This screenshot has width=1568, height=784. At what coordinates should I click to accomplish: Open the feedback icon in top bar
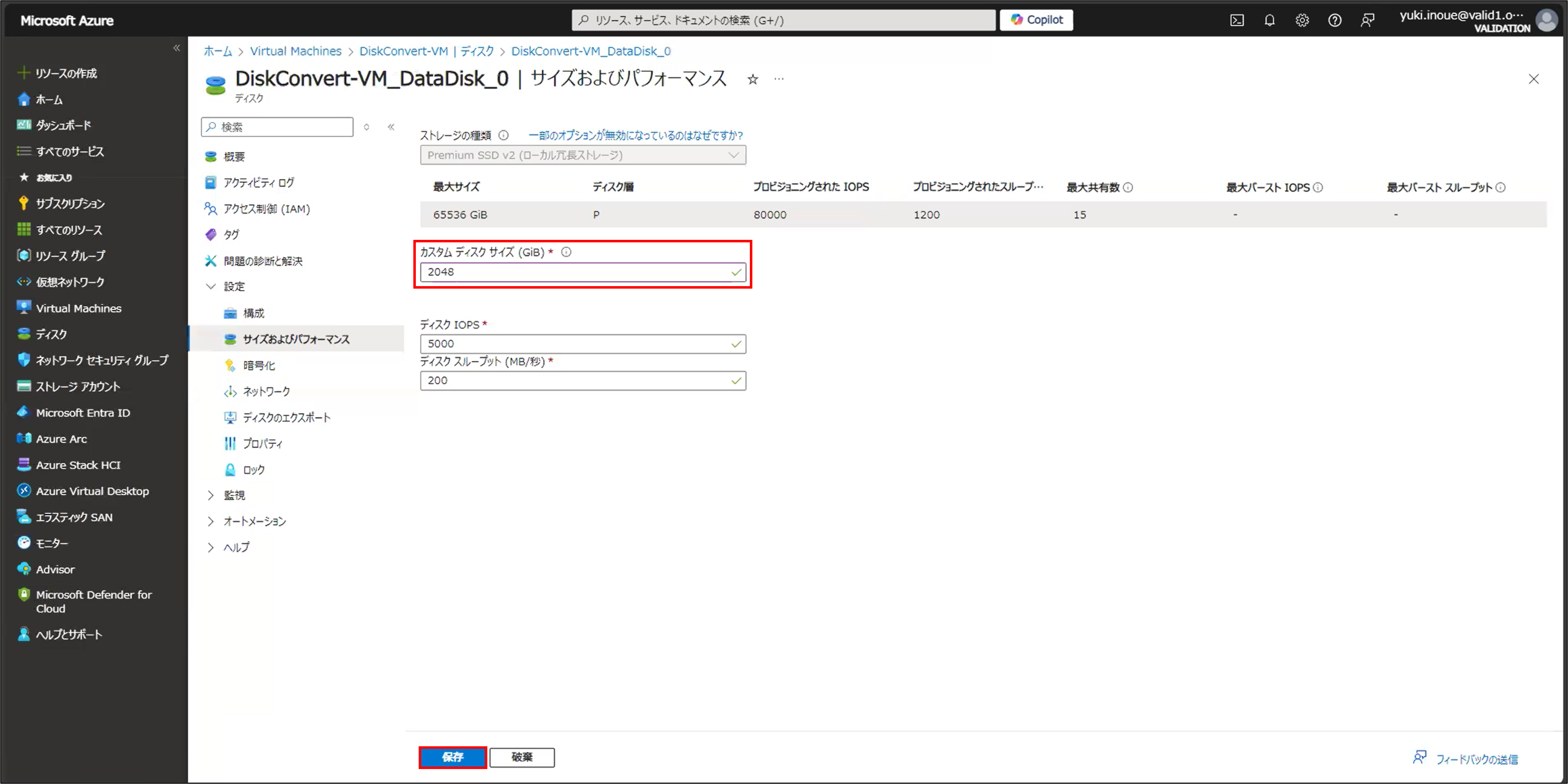click(1367, 20)
